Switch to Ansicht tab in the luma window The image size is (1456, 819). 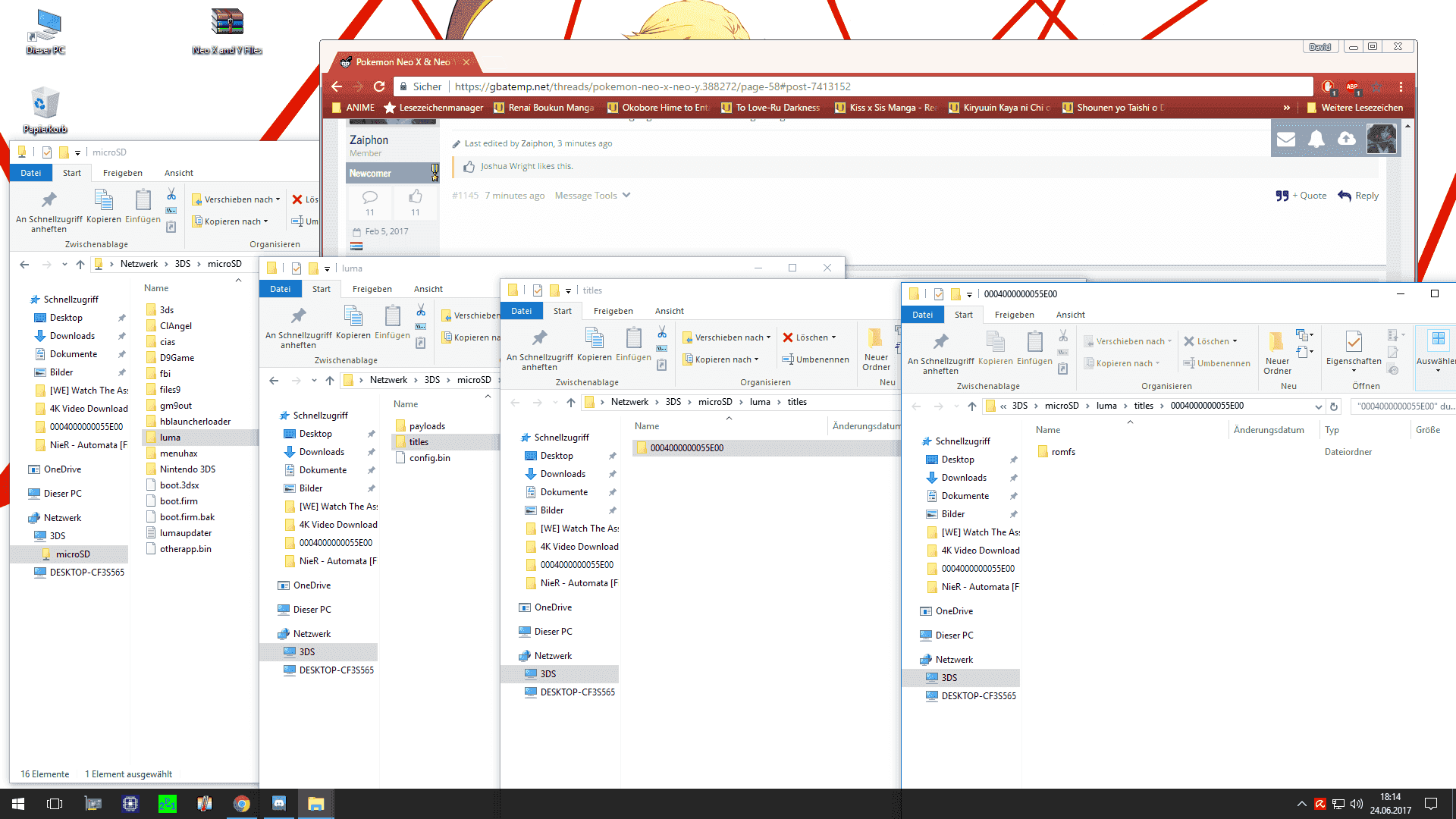pos(428,289)
